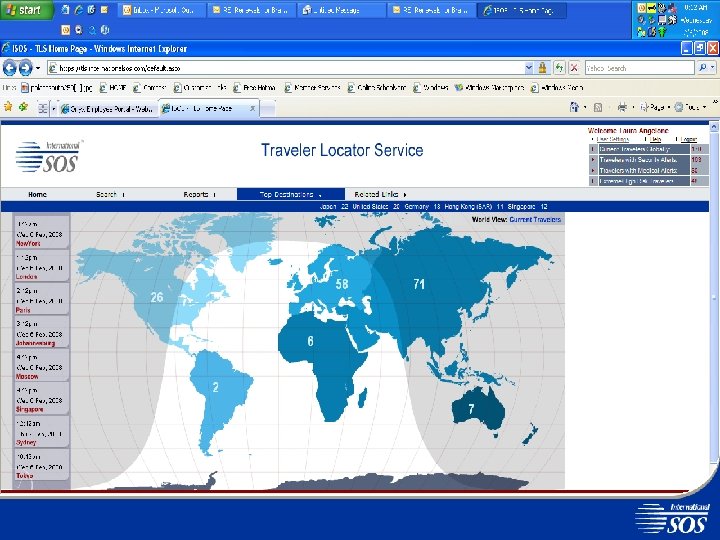The image size is (720, 540).
Task: Click the Current Travelers world view link
Action: pos(535,219)
